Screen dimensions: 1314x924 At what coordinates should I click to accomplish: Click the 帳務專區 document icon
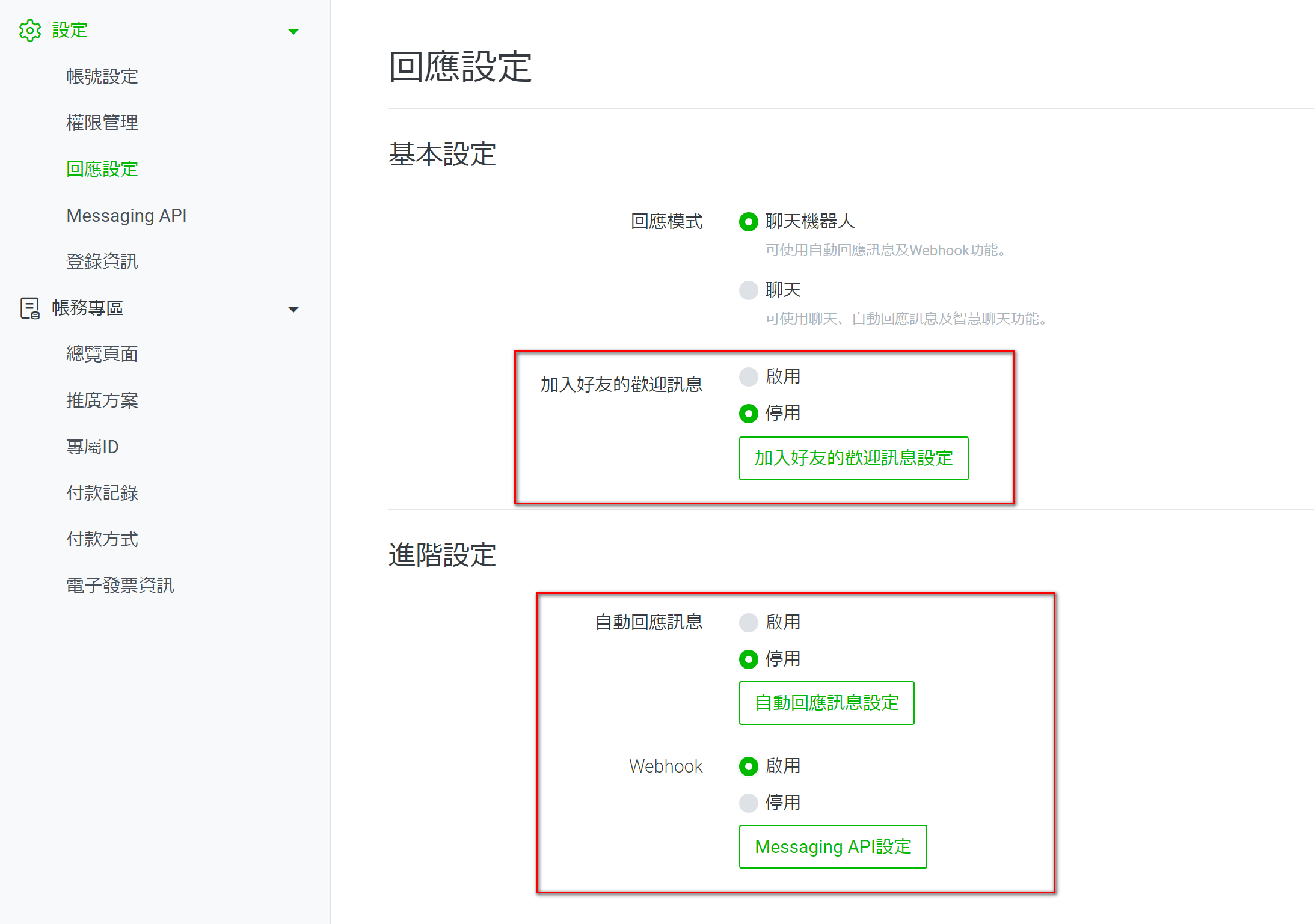click(29, 308)
